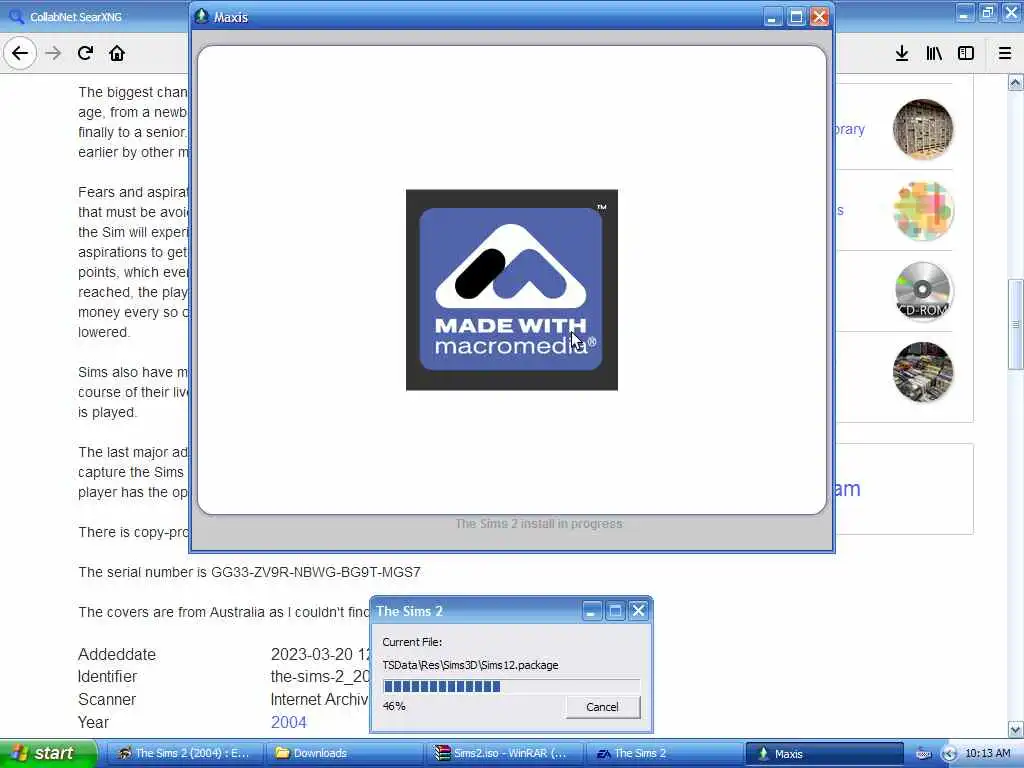This screenshot has height=768, width=1024.
Task: Open the browser home page
Action: 117,53
